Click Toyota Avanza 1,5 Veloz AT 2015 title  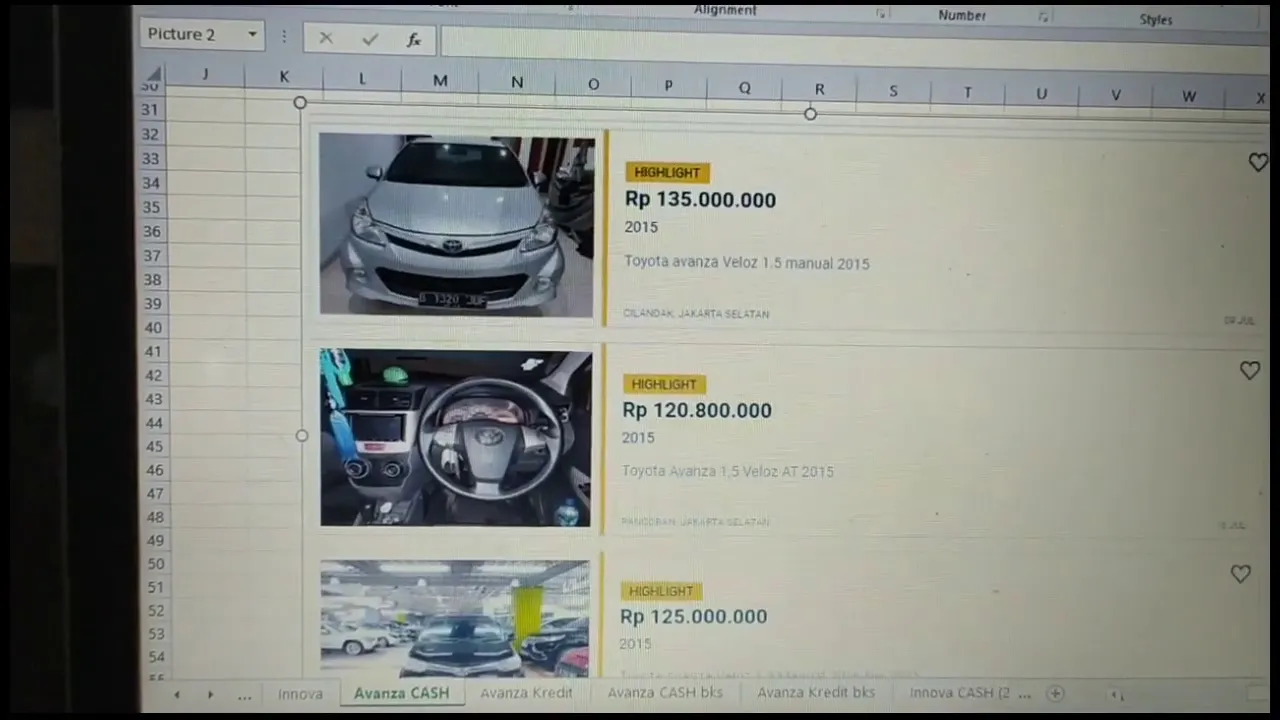pos(728,471)
